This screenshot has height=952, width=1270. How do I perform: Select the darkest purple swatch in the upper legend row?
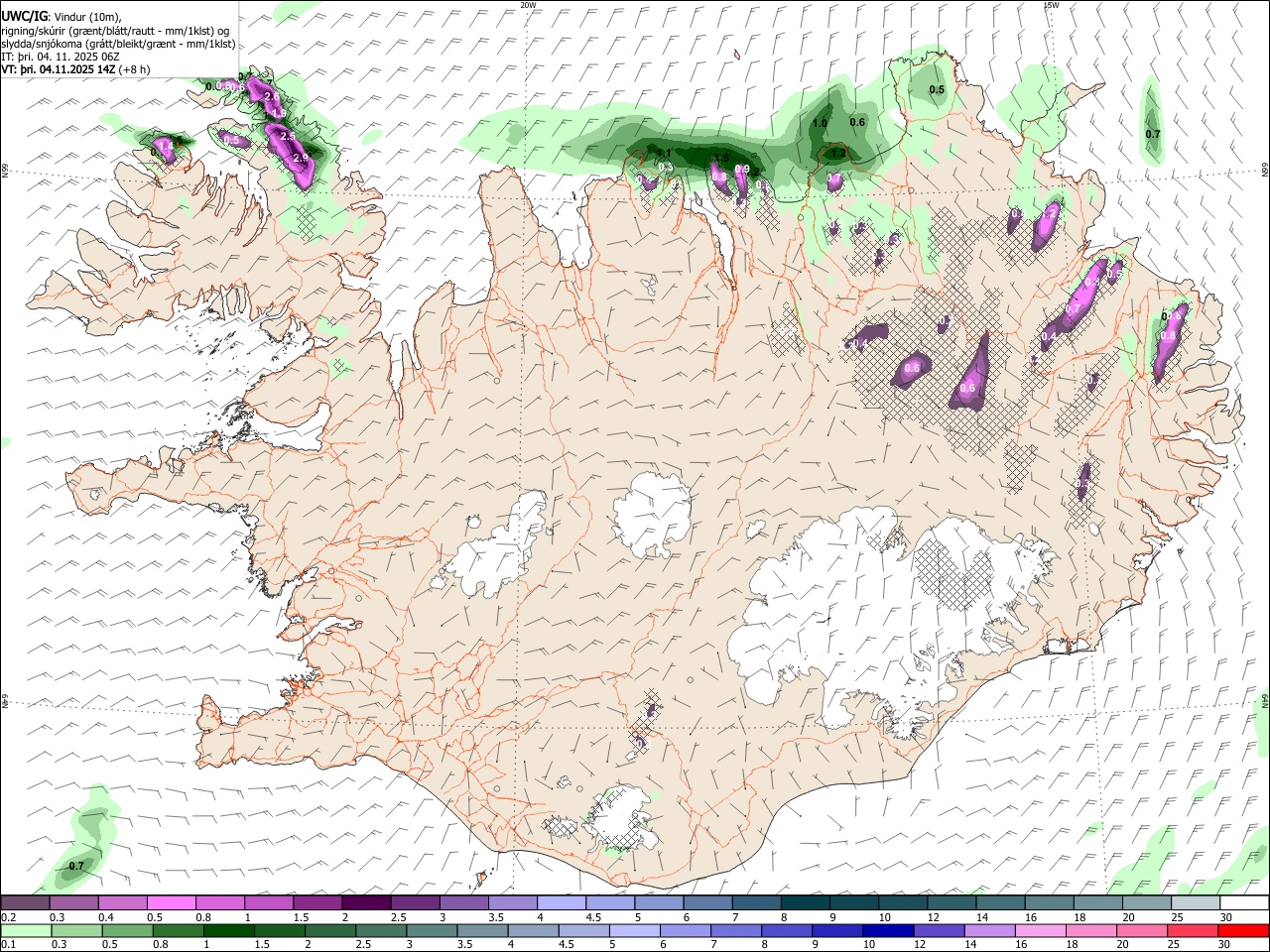click(x=366, y=903)
